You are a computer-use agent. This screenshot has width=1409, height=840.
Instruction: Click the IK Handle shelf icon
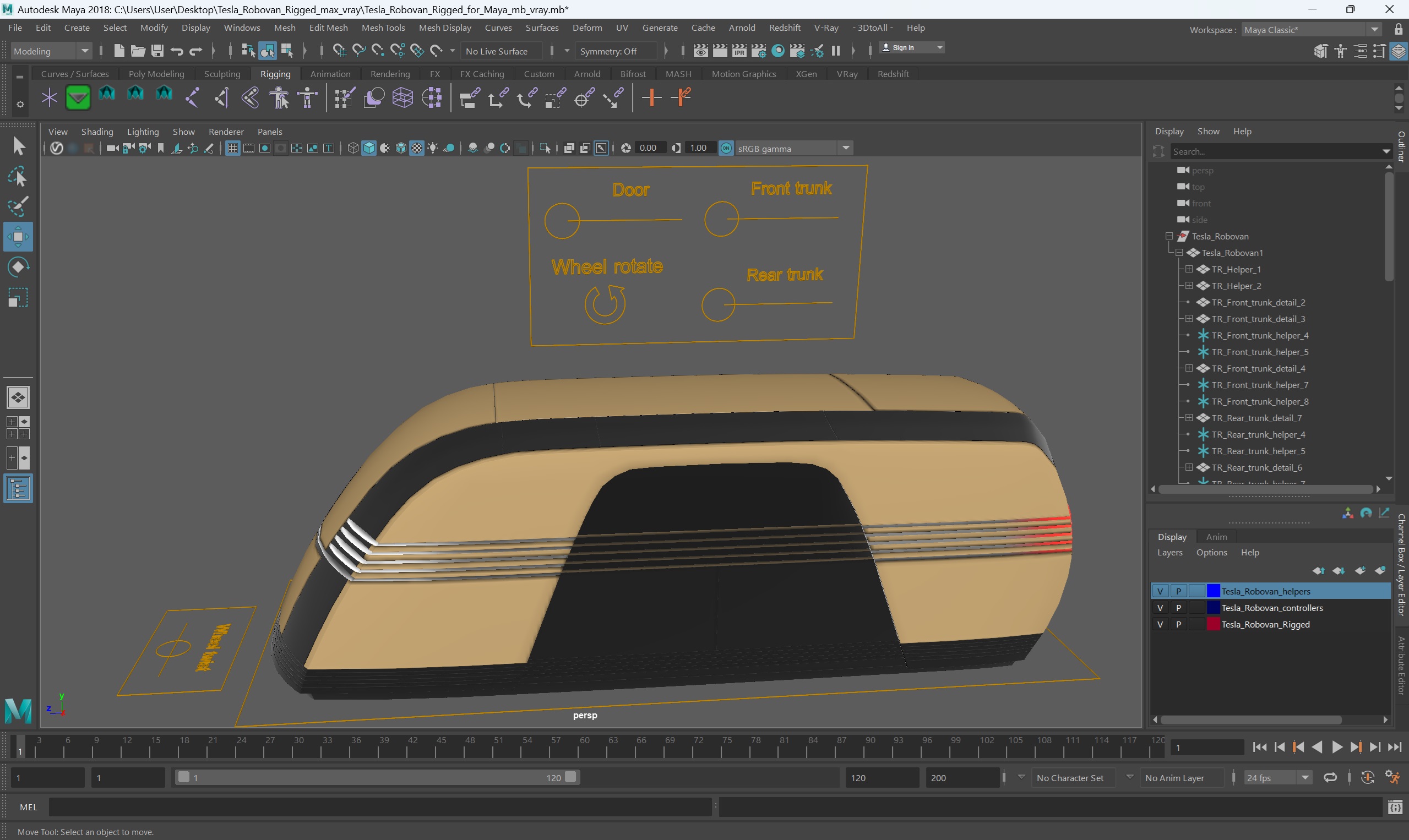221,98
